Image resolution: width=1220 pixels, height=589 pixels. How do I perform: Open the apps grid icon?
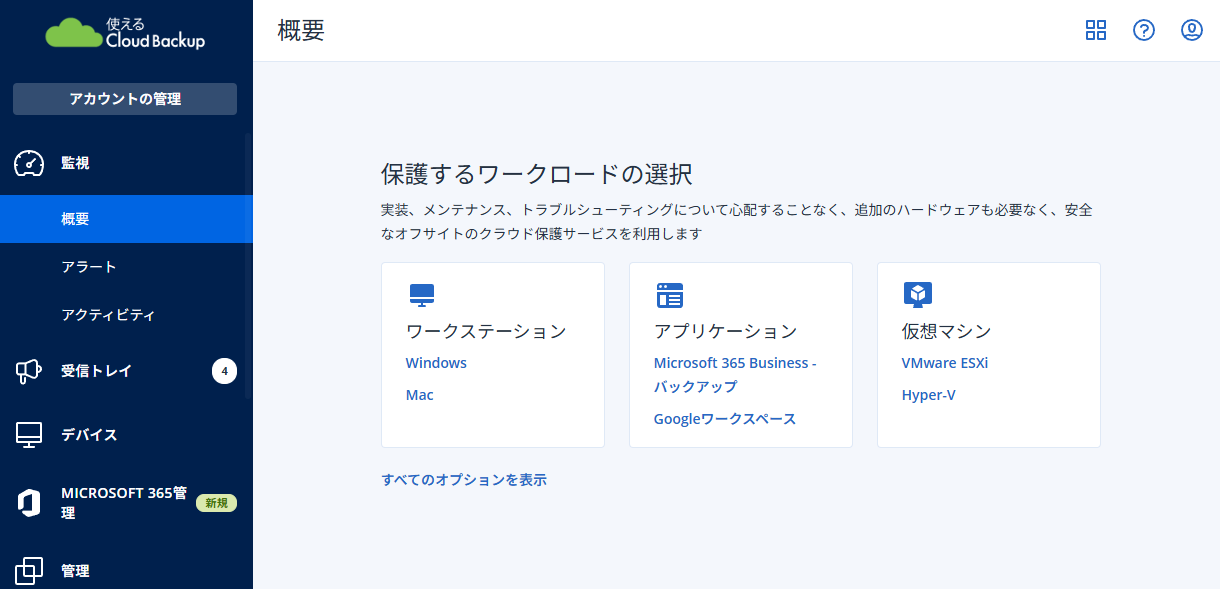1096,30
